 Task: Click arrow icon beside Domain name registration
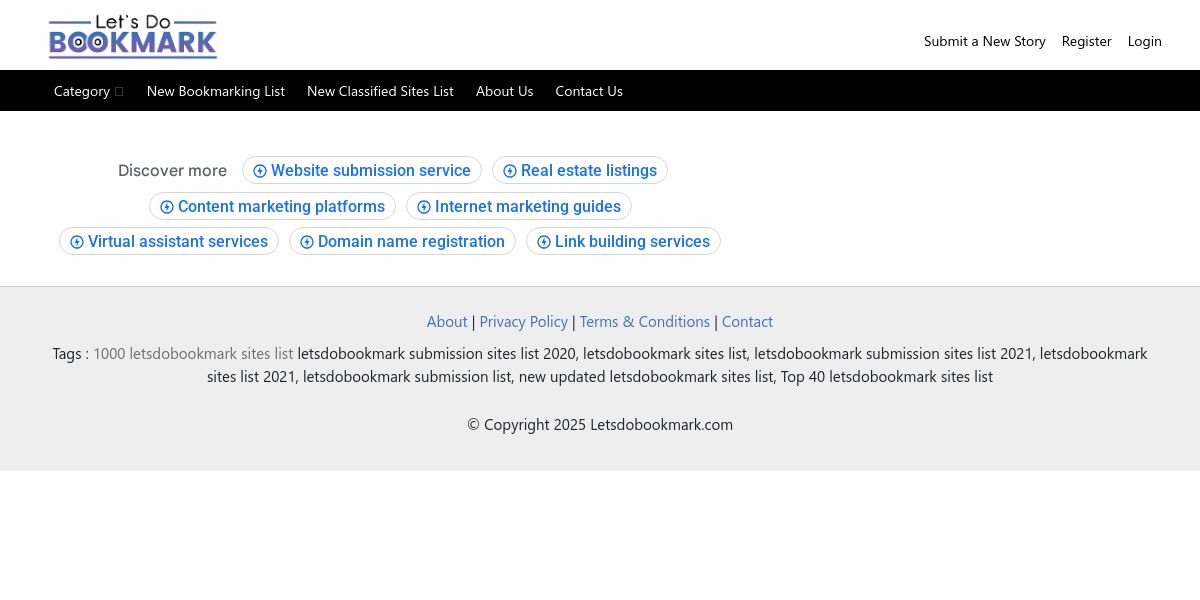tap(307, 242)
